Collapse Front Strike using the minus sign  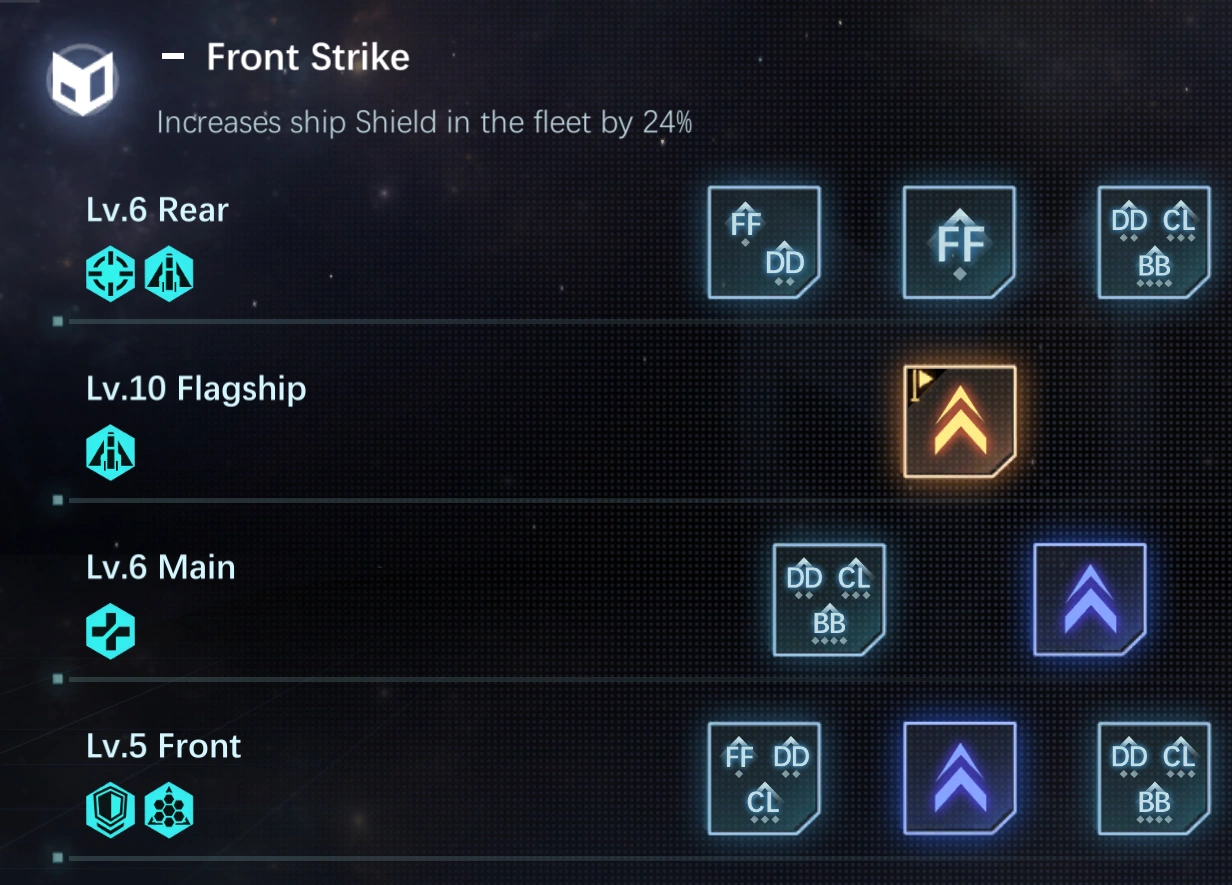pos(173,58)
